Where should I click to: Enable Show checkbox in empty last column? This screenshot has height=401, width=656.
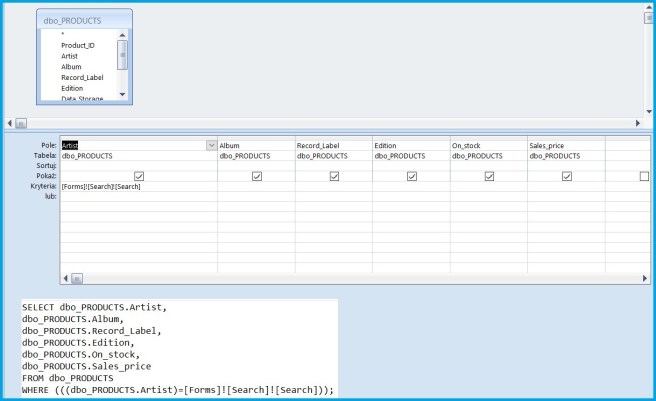(643, 176)
